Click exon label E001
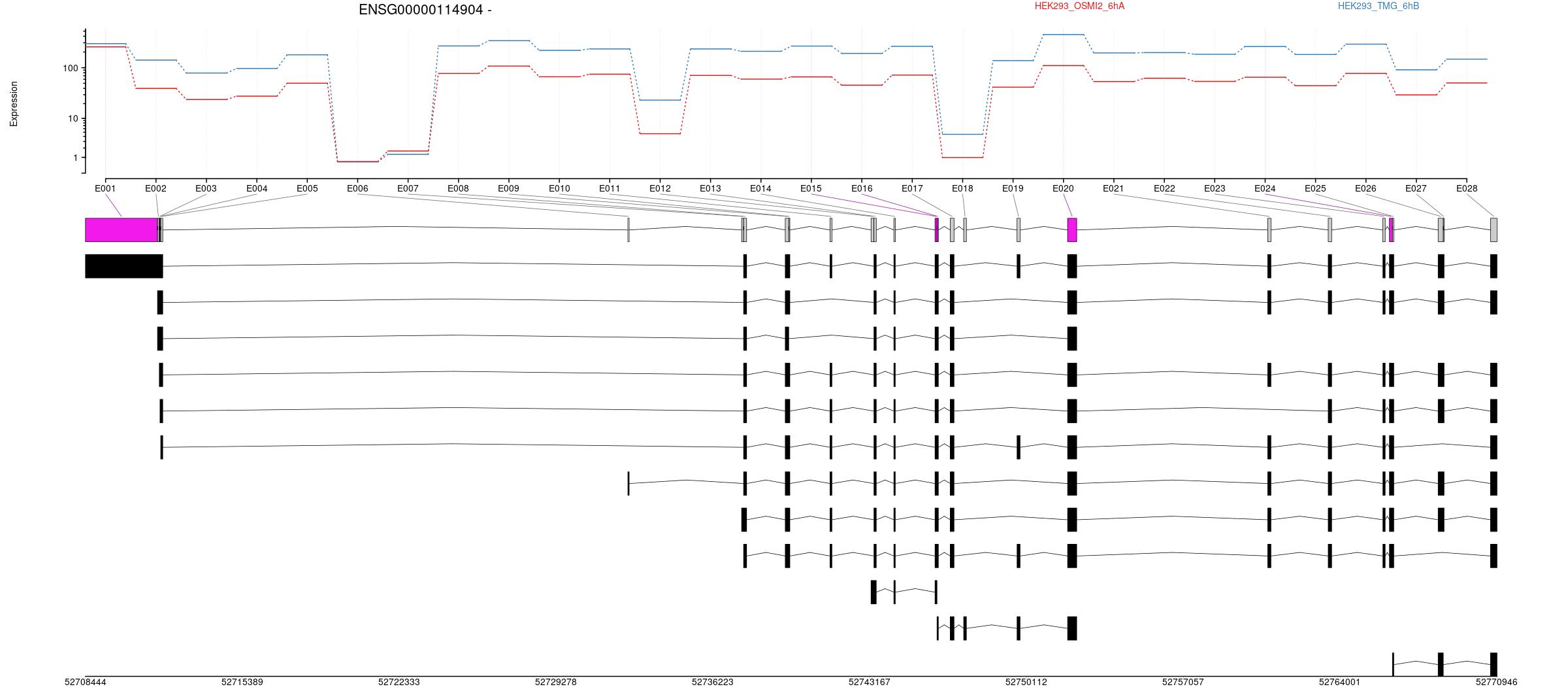The height and width of the screenshot is (693, 1568). pos(105,188)
